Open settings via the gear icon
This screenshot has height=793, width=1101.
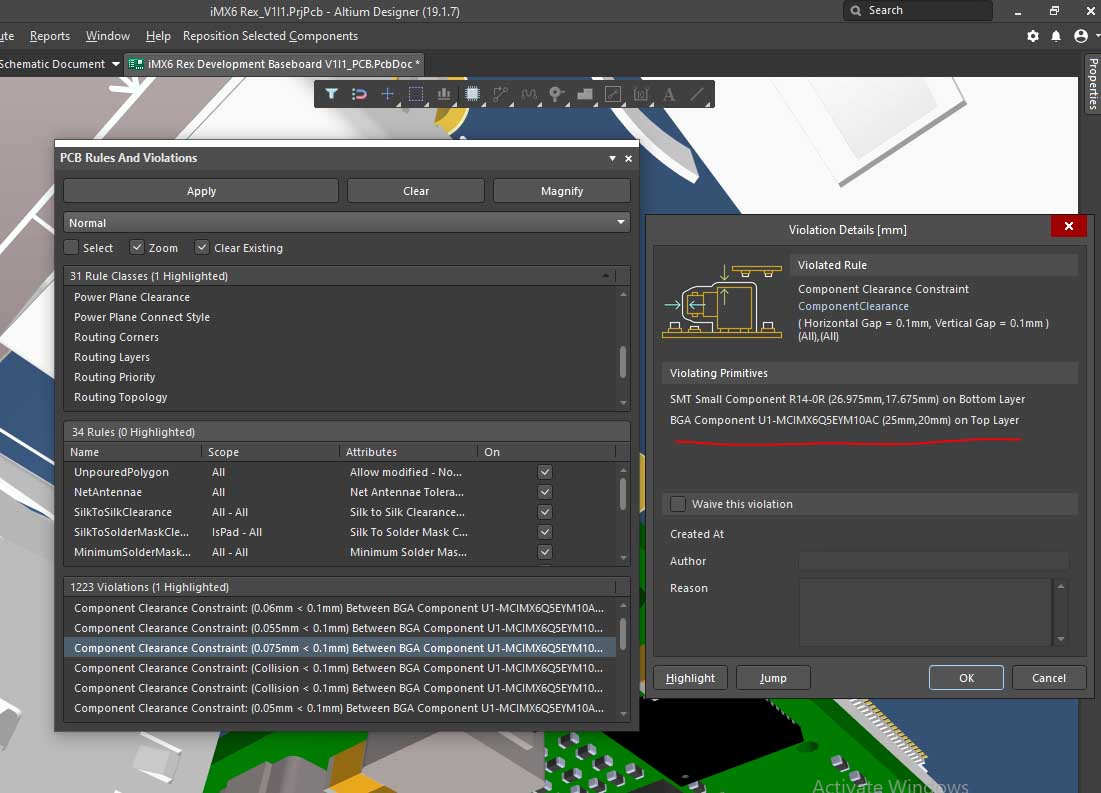click(x=1033, y=36)
